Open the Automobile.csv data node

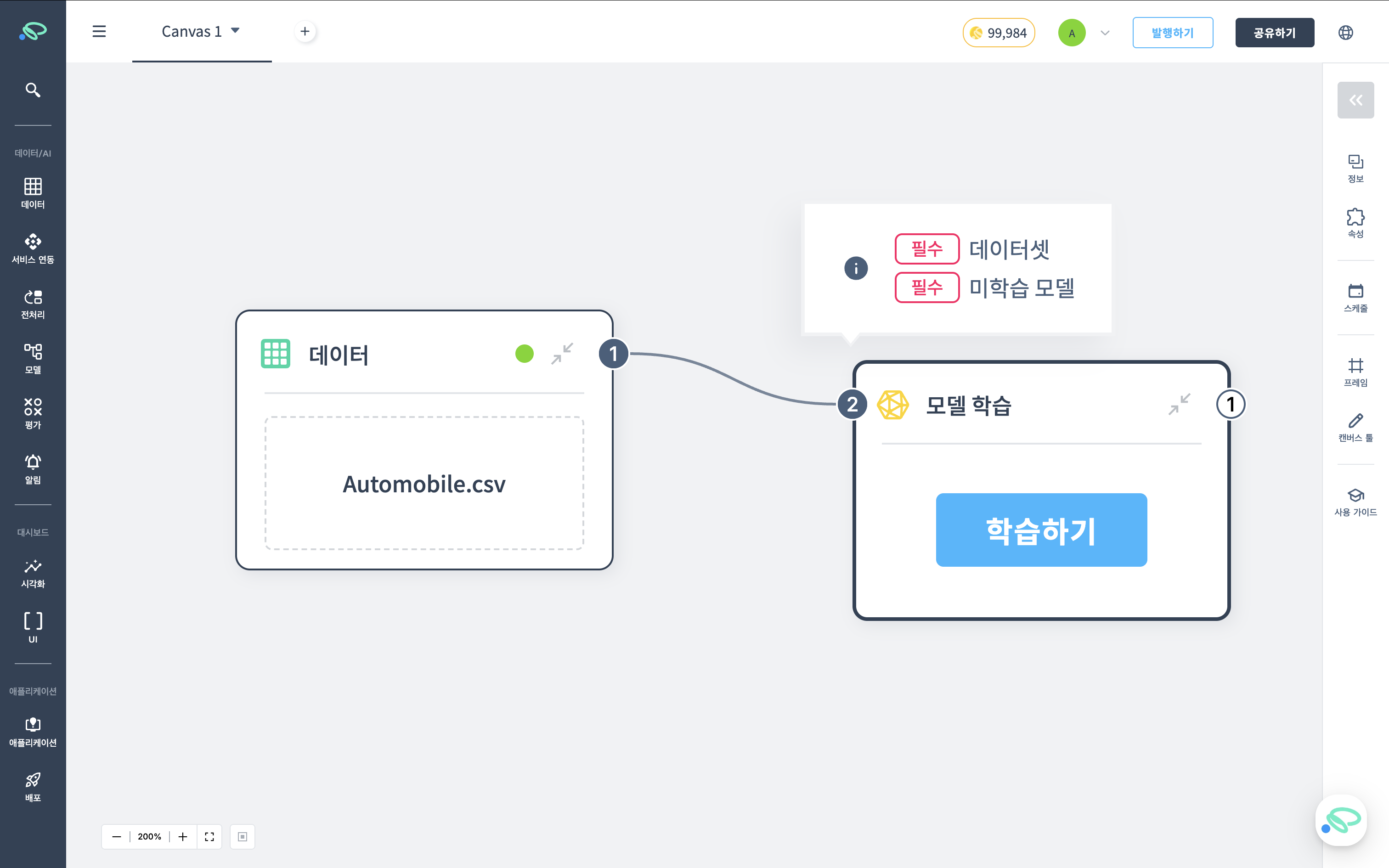(x=424, y=484)
